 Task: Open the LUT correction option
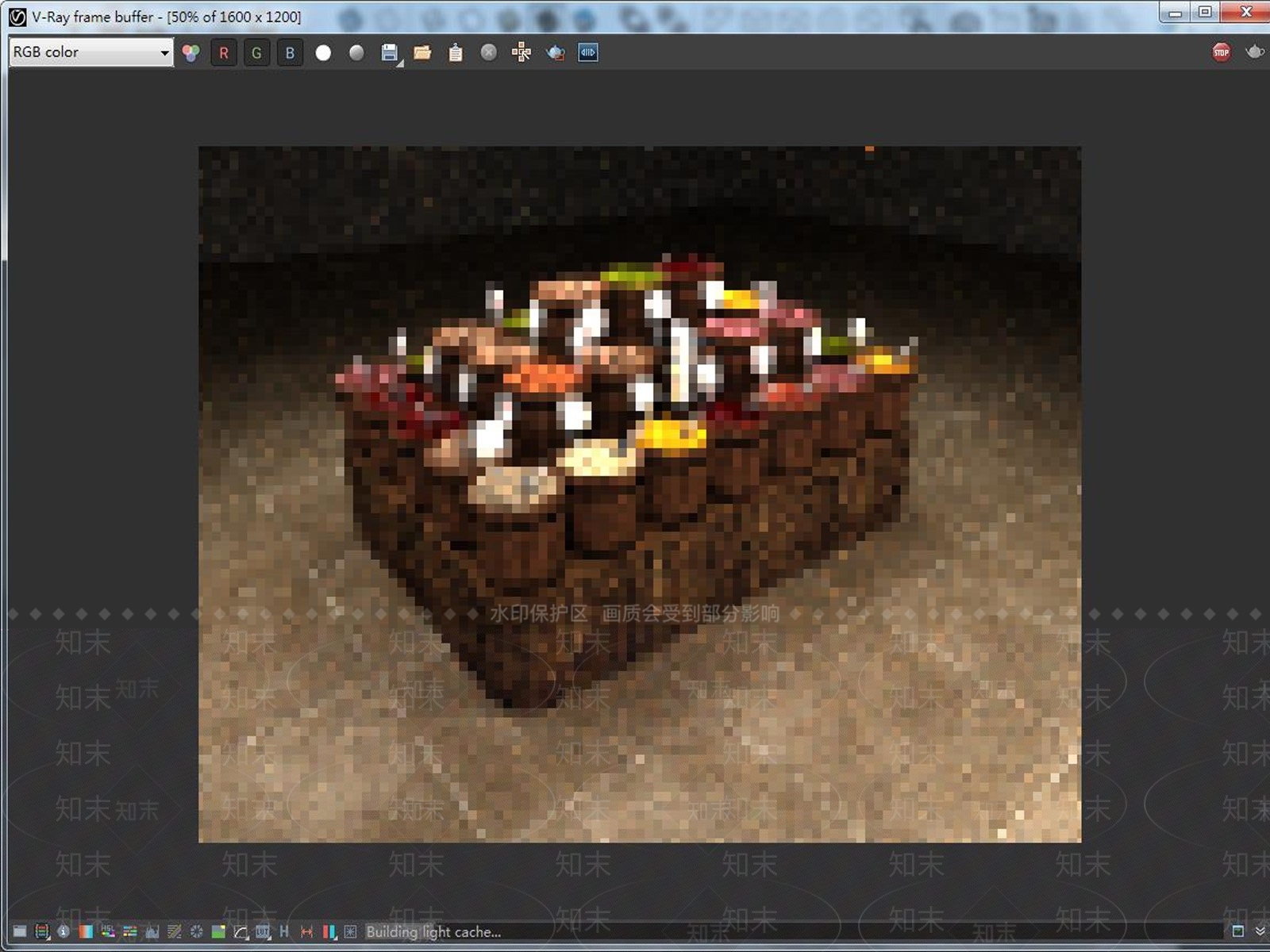pos(263,931)
